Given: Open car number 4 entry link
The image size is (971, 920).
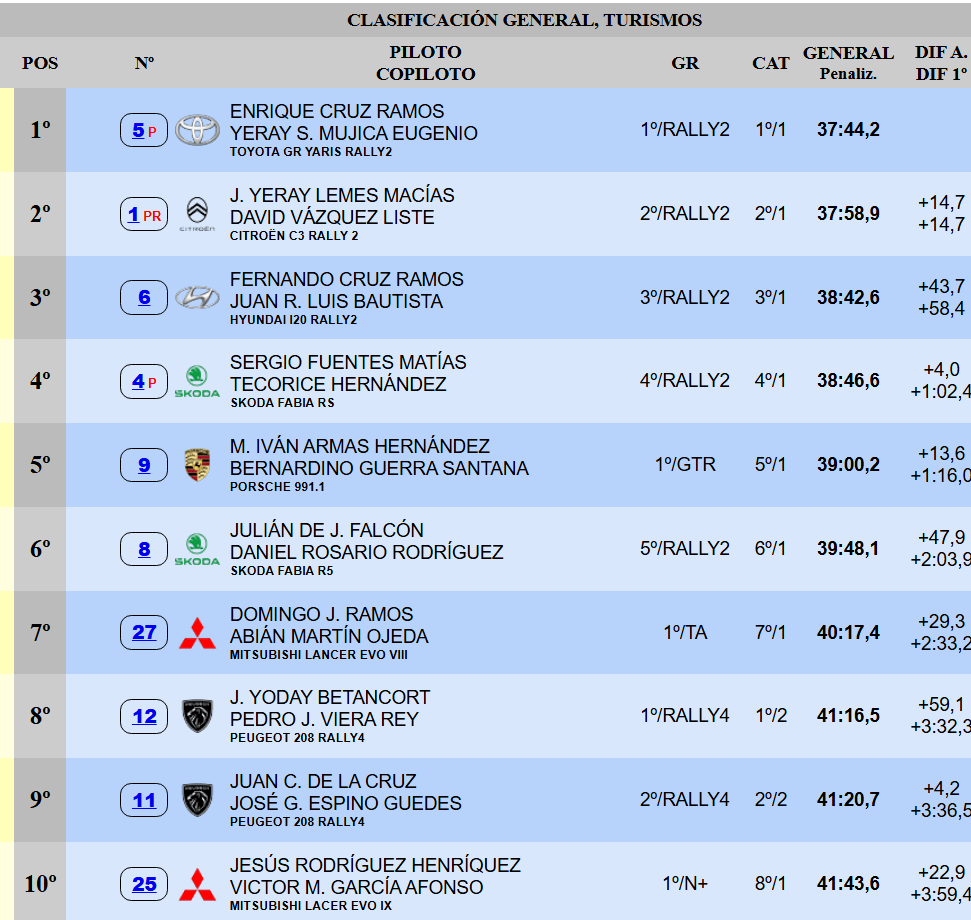Looking at the screenshot, I should (139, 381).
